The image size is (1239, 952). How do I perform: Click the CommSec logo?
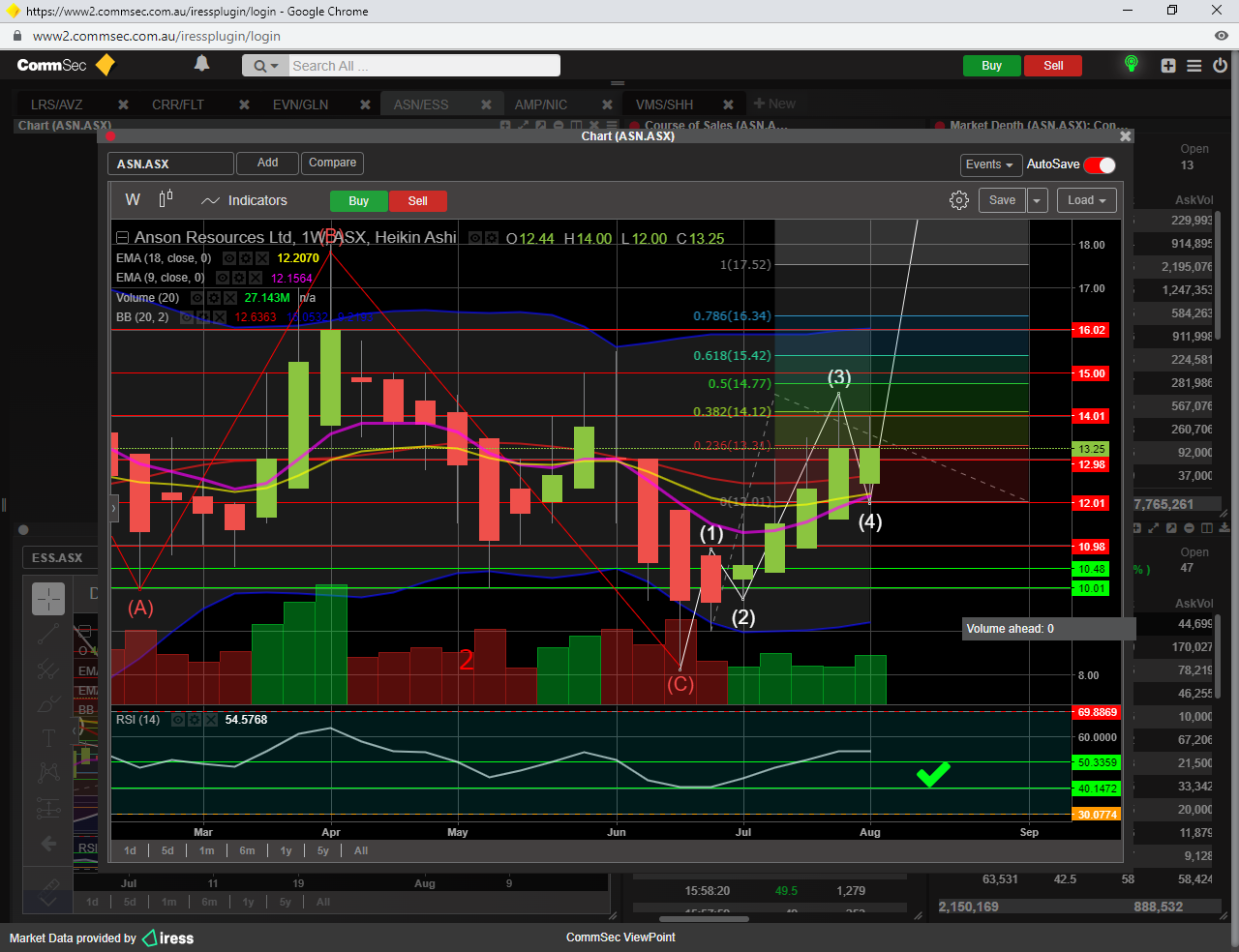point(66,65)
